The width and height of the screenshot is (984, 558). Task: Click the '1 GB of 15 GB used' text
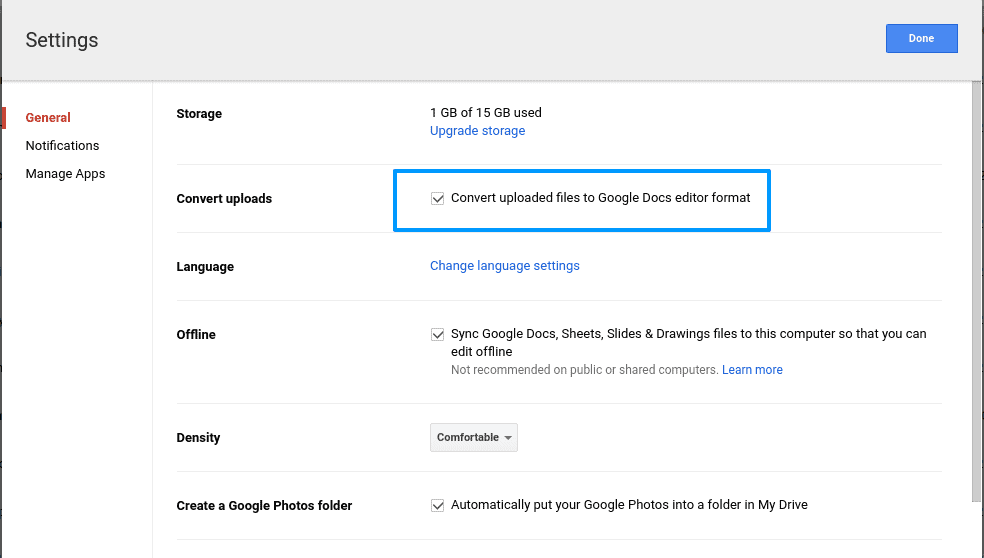pos(485,113)
